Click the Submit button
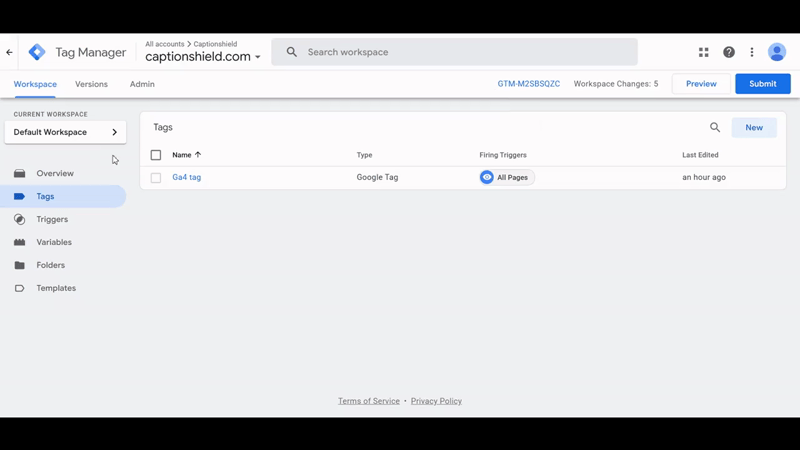Image resolution: width=800 pixels, height=450 pixels. pyautogui.click(x=763, y=84)
